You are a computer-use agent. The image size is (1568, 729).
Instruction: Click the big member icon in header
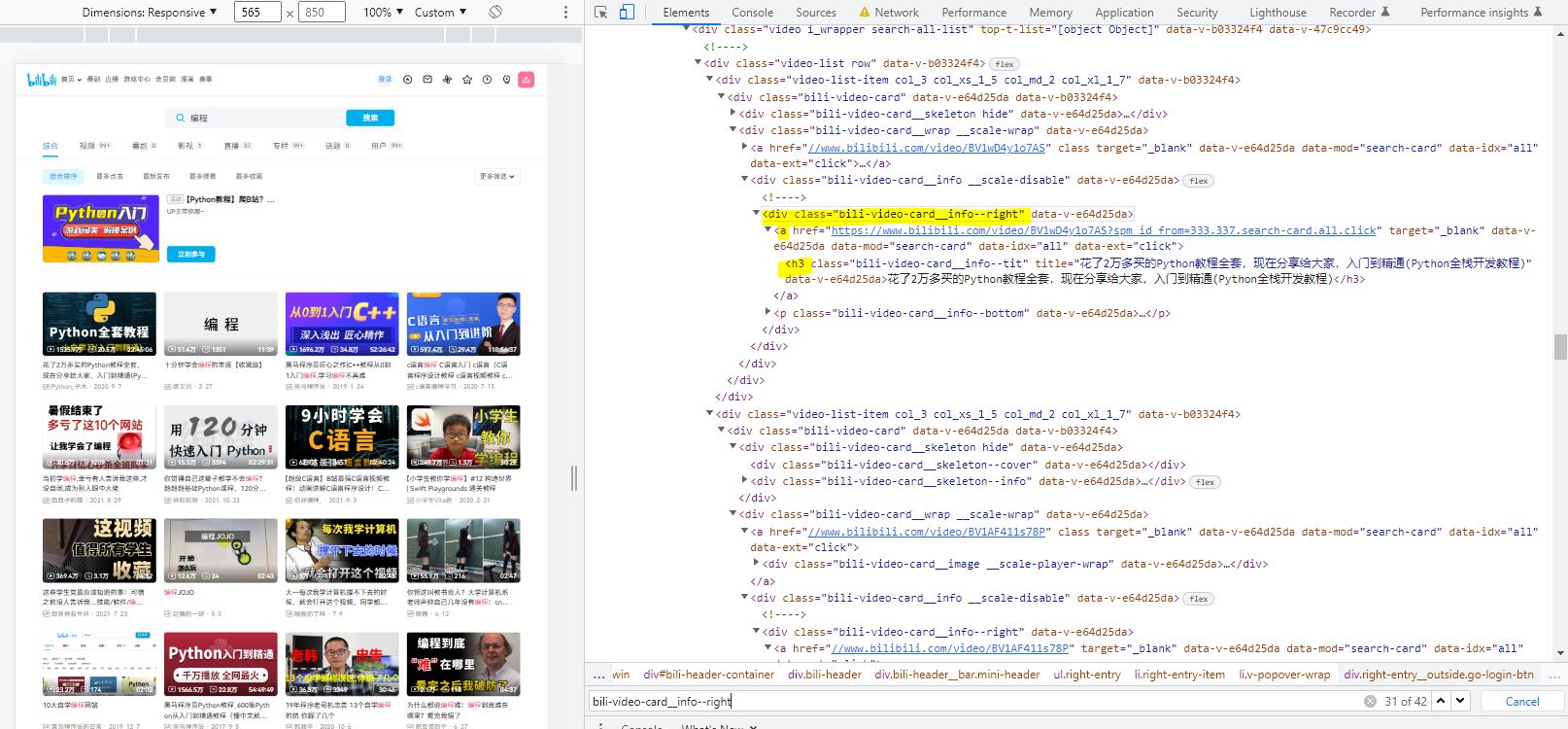pos(407,80)
